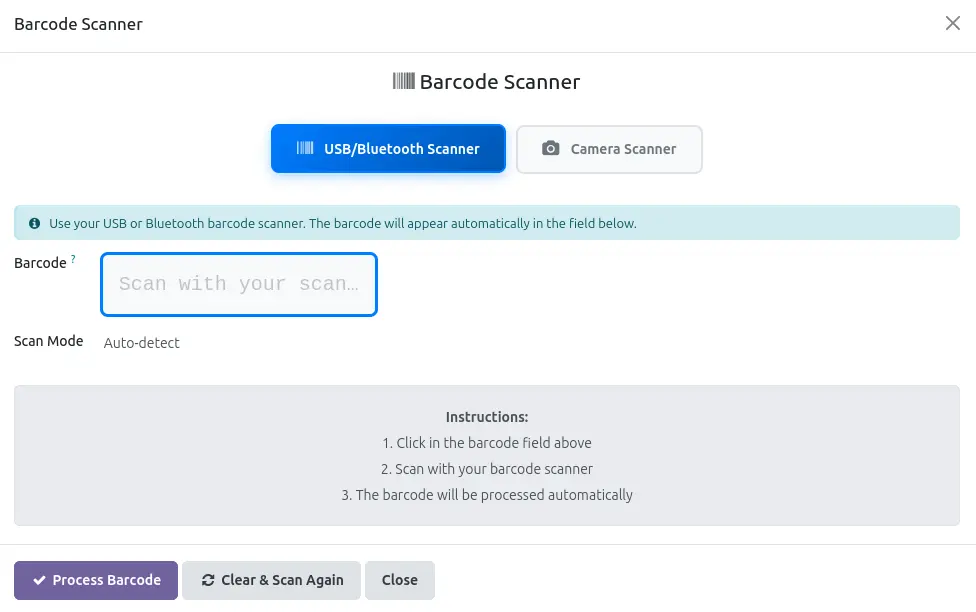Click the Barcode field label

point(40,263)
